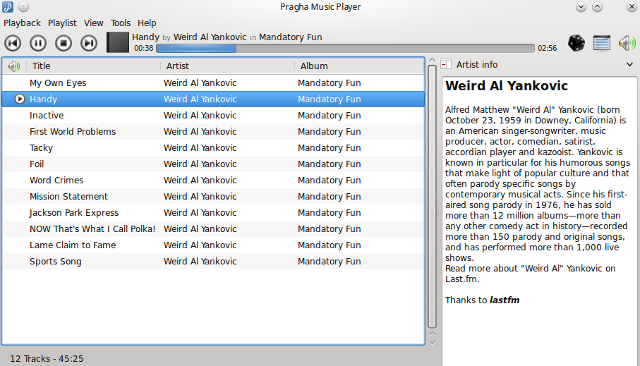Screen dimensions: 640x366
Task: Select NOW That's What I Call Polka!
Action: pyautogui.click(x=213, y=229)
